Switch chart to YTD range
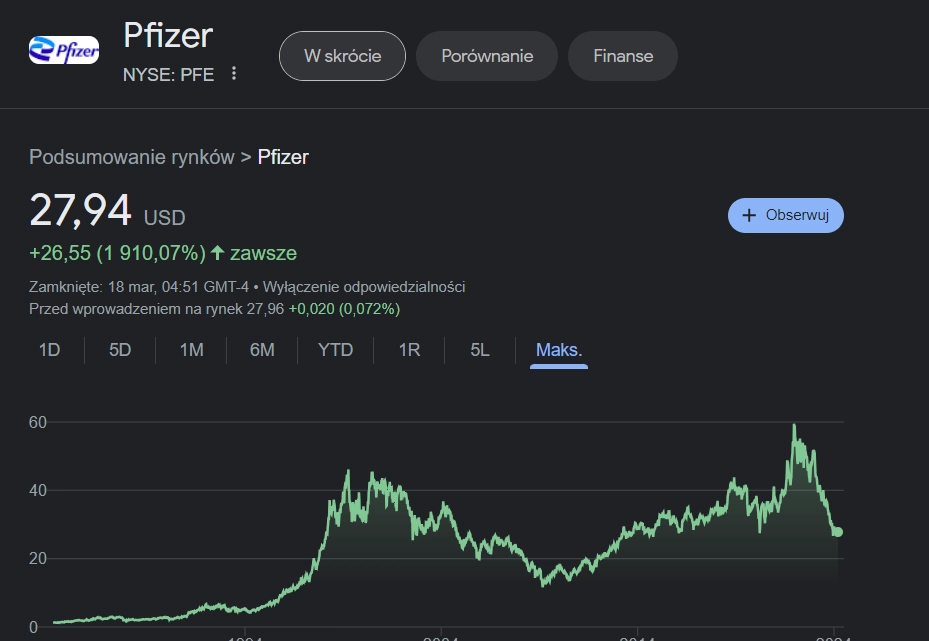Image resolution: width=929 pixels, height=641 pixels. (335, 350)
